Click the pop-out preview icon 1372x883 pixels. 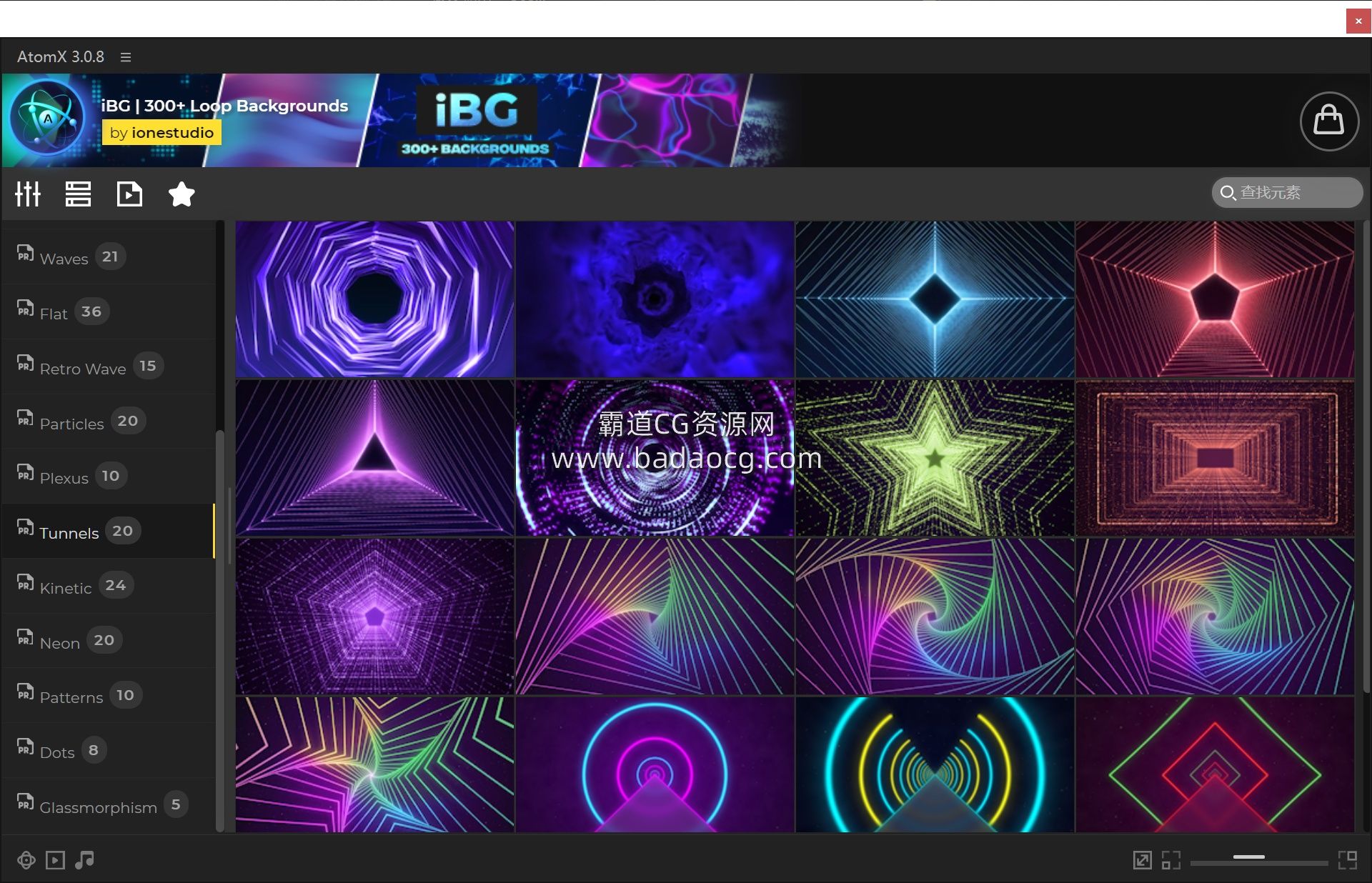tap(1142, 860)
